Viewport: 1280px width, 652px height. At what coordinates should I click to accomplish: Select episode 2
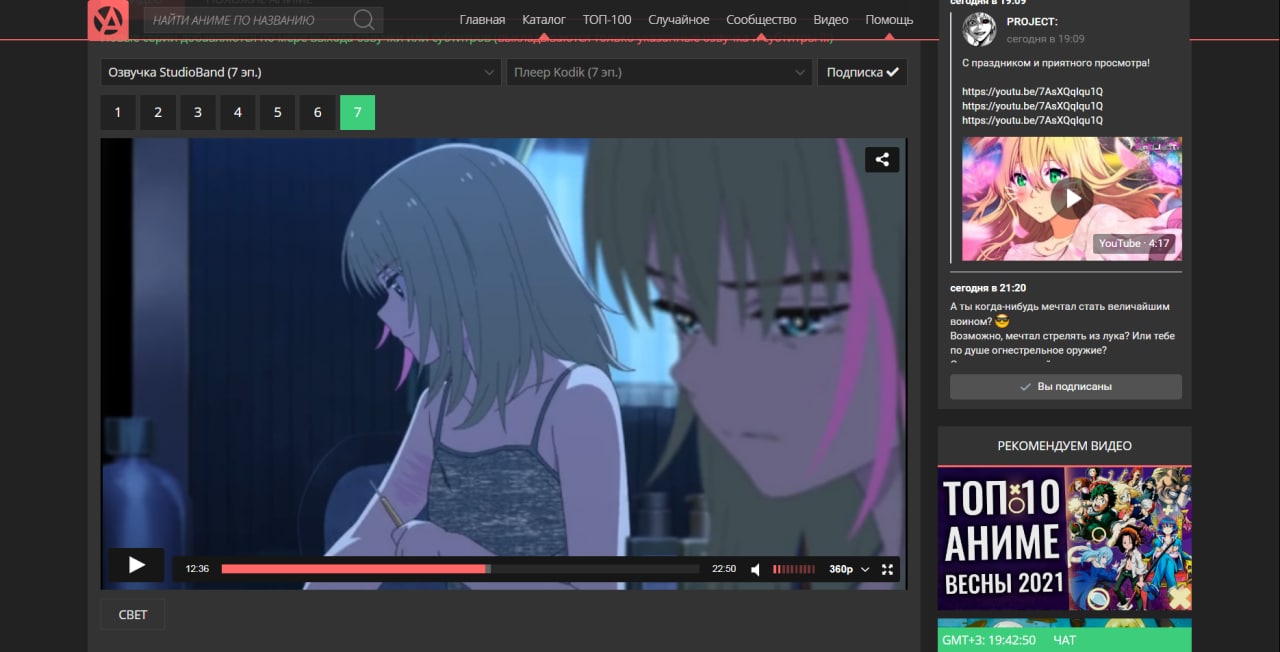coord(158,112)
